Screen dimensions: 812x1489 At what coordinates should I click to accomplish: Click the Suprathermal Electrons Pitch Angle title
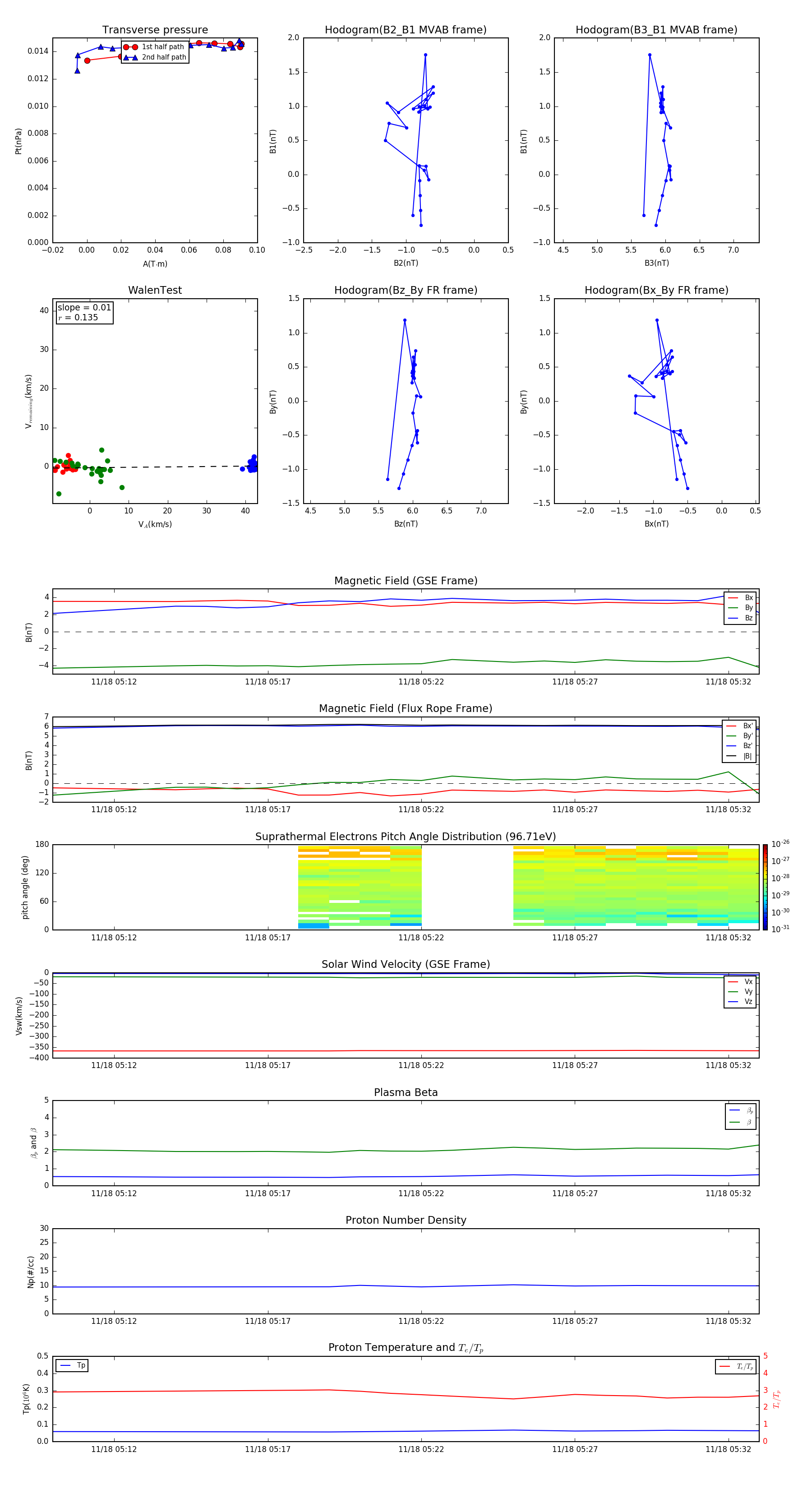406,837
